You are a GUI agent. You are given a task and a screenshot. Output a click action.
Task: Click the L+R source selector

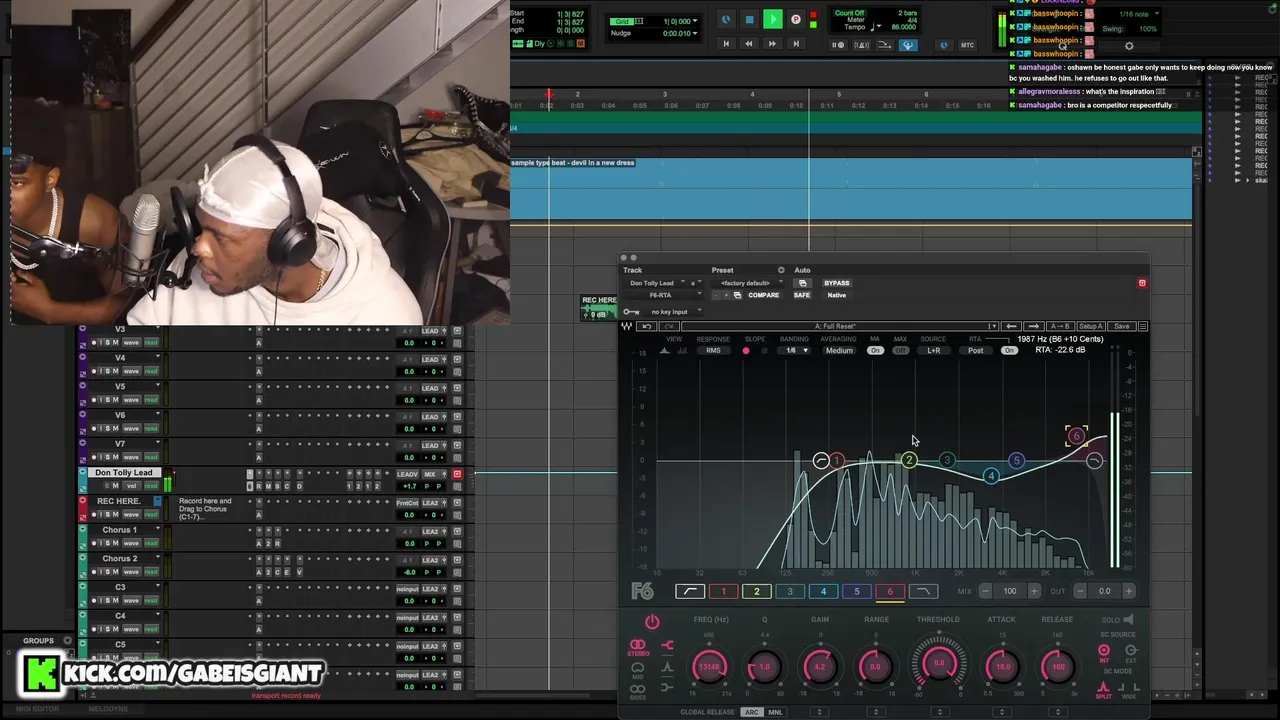coord(933,351)
